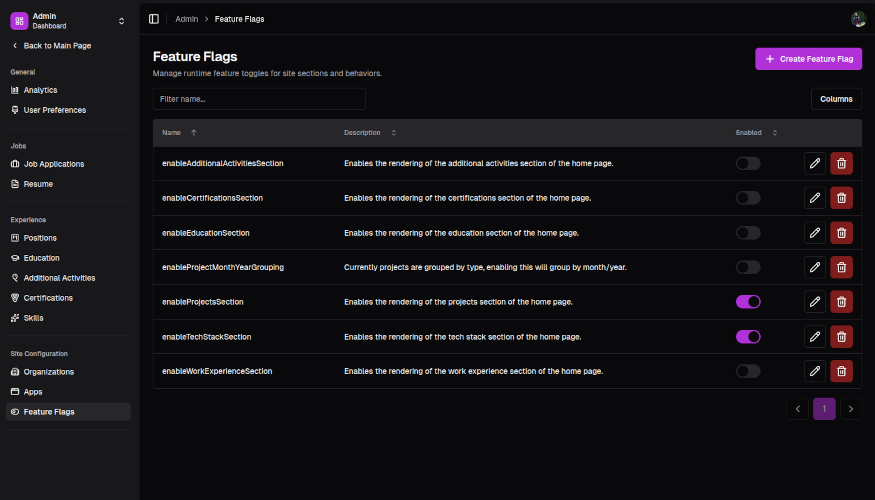Click edit pencil for enableProjectMonthYearGrouping
The height and width of the screenshot is (500, 875).
click(x=815, y=267)
